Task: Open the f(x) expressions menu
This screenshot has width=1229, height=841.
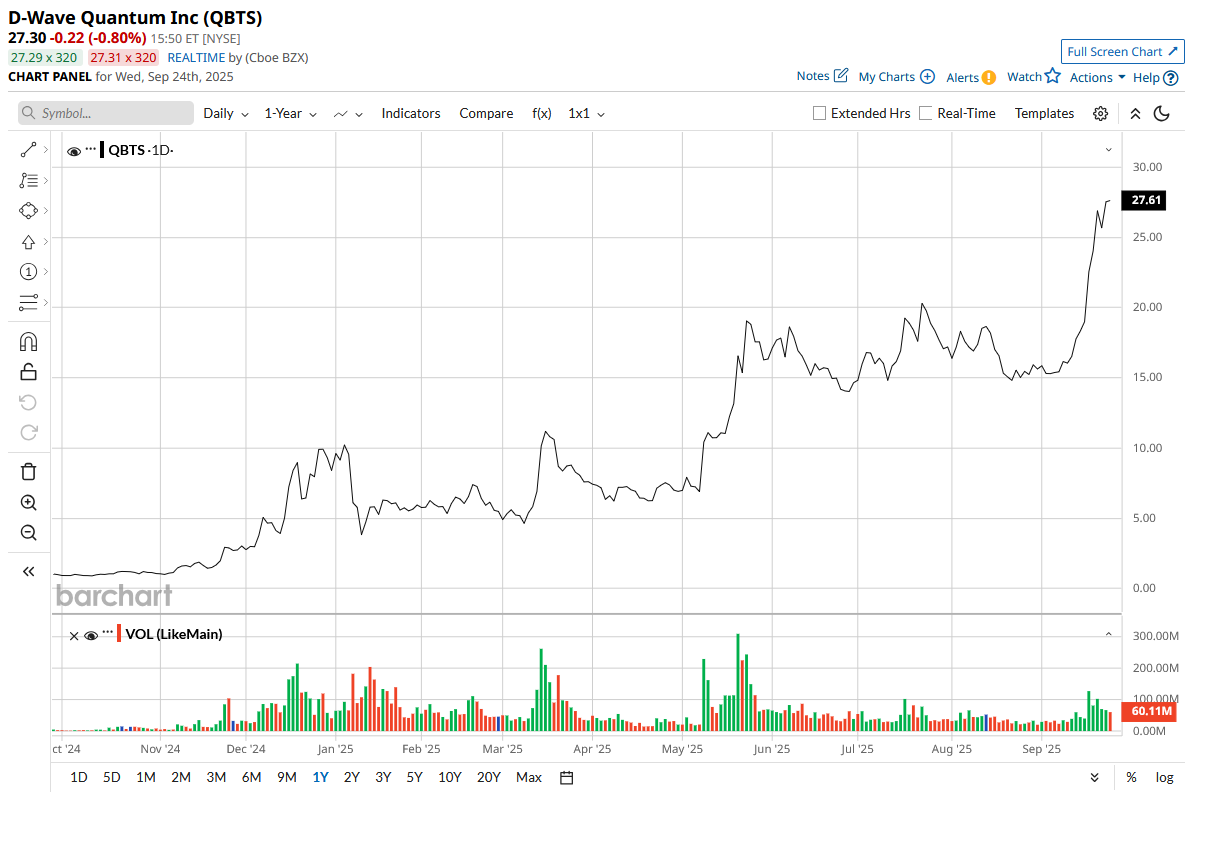Action: [x=542, y=114]
